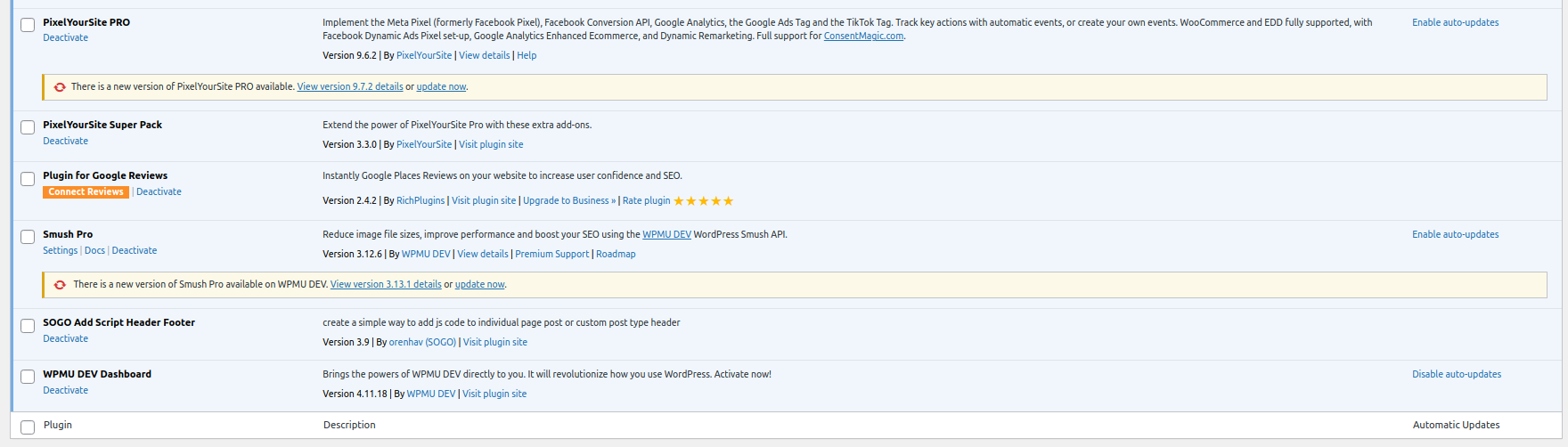Viewport: 1568px width, 447px height.
Task: Sort by the Plugin column footer
Action: pyautogui.click(x=58, y=425)
